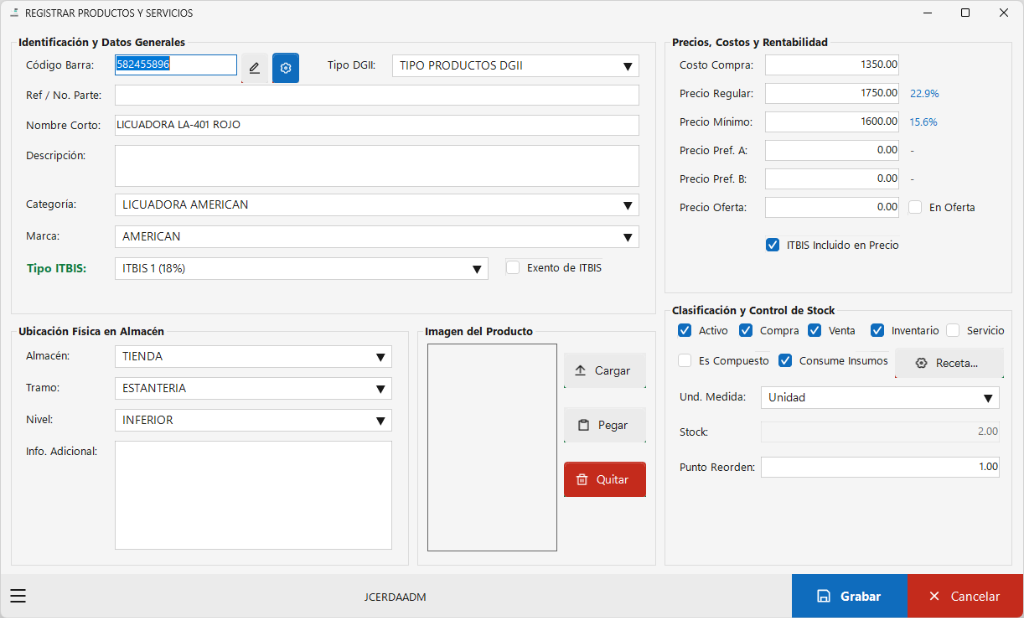Click the red Cancelar button

coord(966,596)
